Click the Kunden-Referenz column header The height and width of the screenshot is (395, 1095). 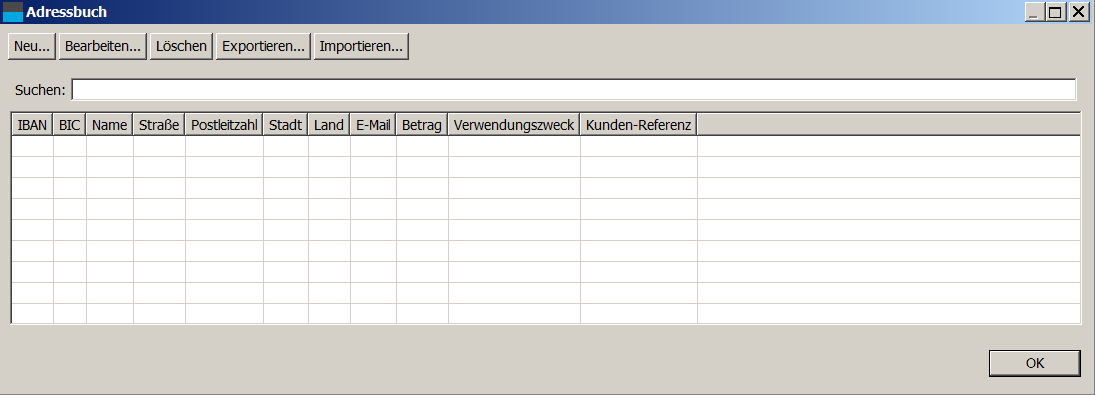pyautogui.click(x=638, y=125)
